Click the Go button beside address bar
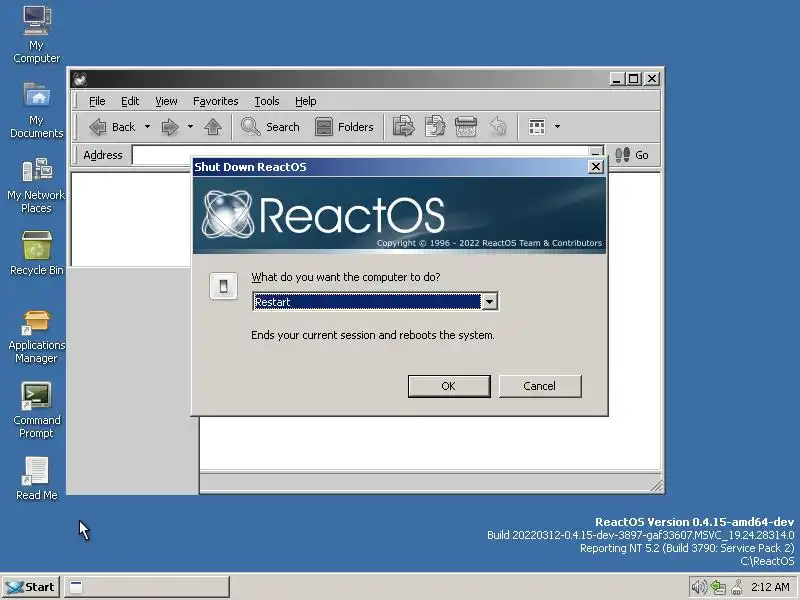This screenshot has width=800, height=600. [x=632, y=155]
